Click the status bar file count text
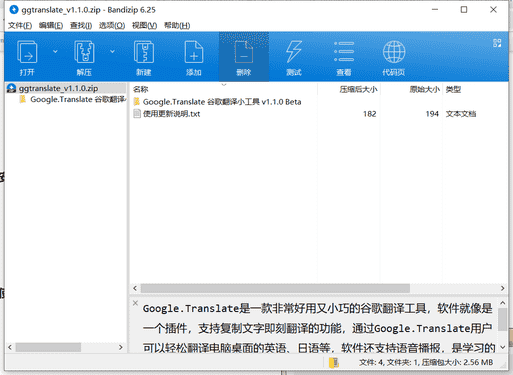Image resolution: width=513 pixels, height=375 pixels. pos(426,362)
